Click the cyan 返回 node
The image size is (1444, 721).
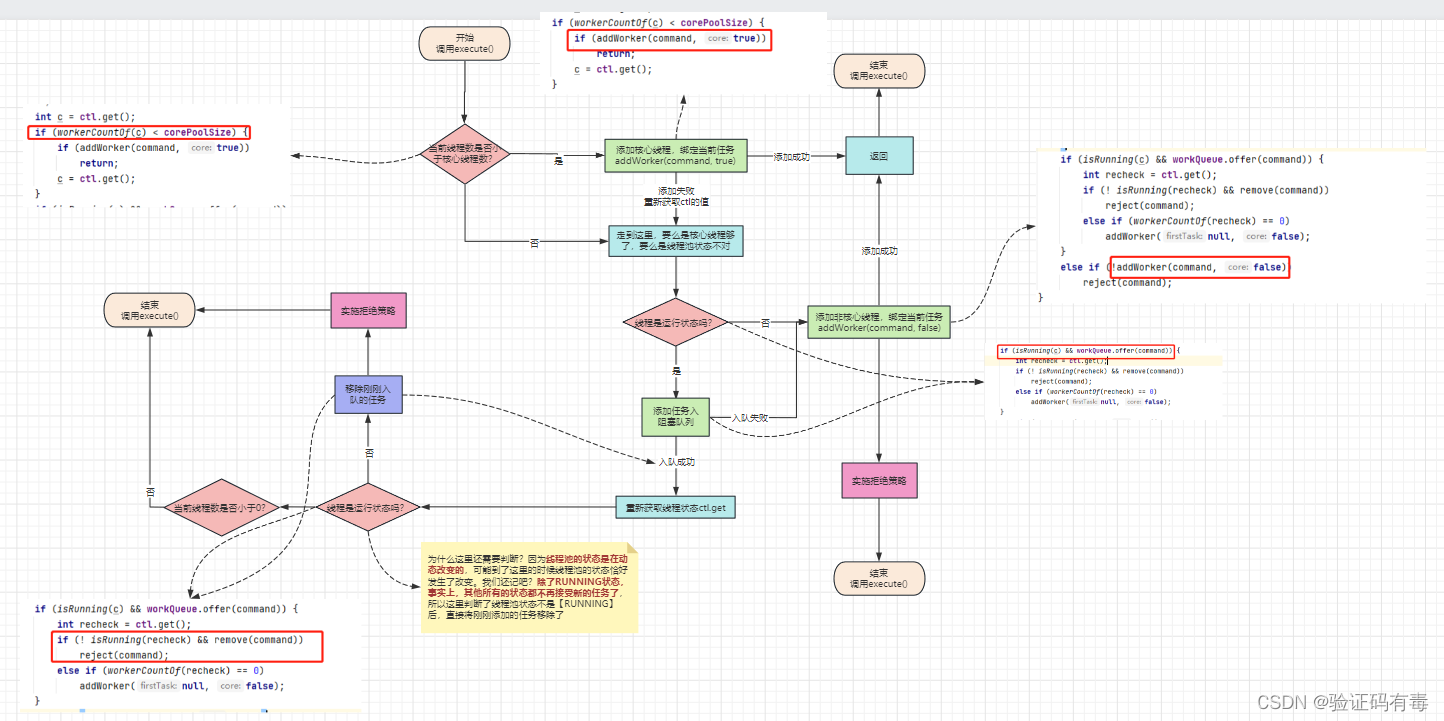(x=879, y=156)
